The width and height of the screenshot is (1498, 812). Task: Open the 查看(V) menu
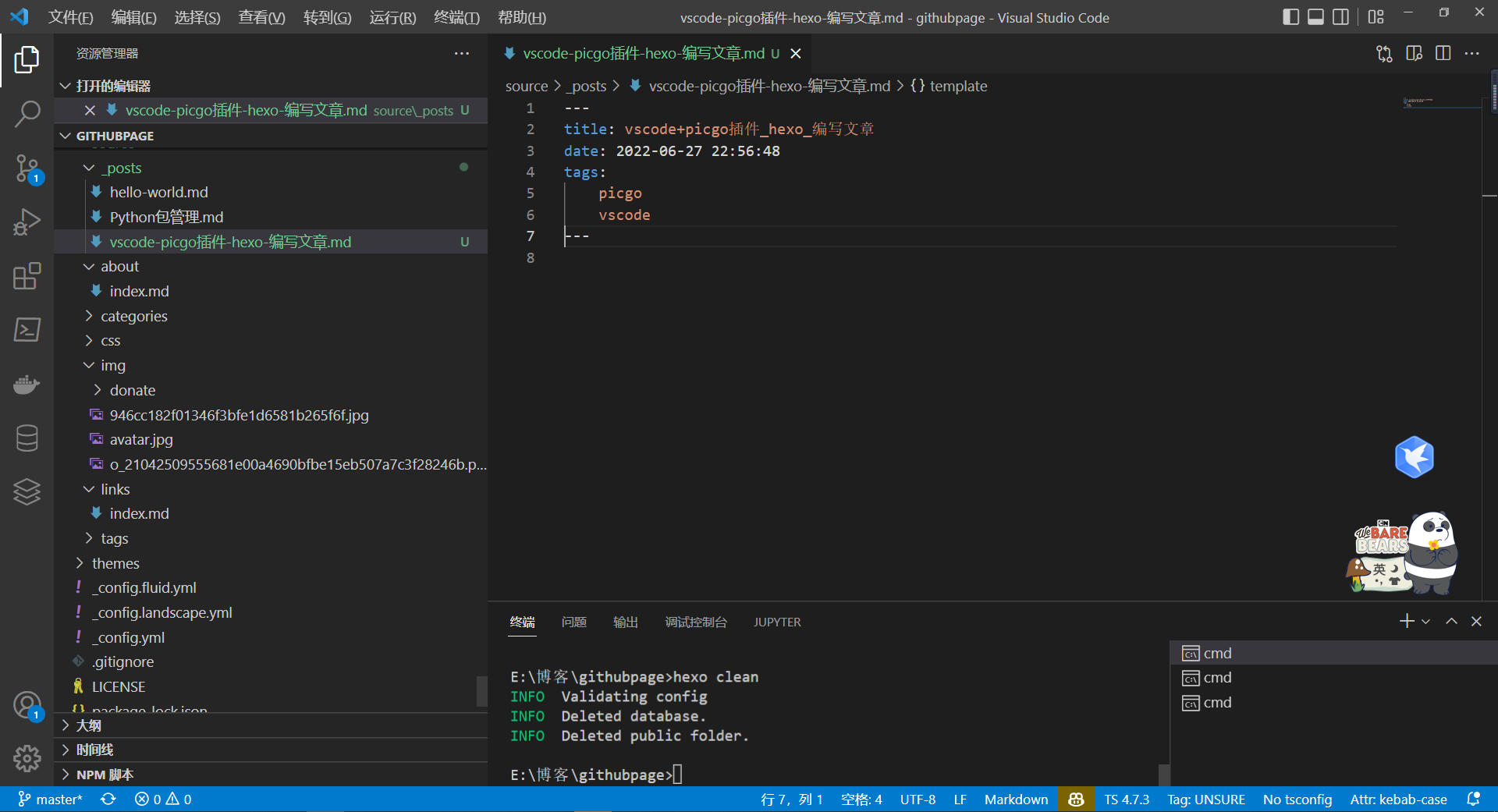pyautogui.click(x=261, y=17)
